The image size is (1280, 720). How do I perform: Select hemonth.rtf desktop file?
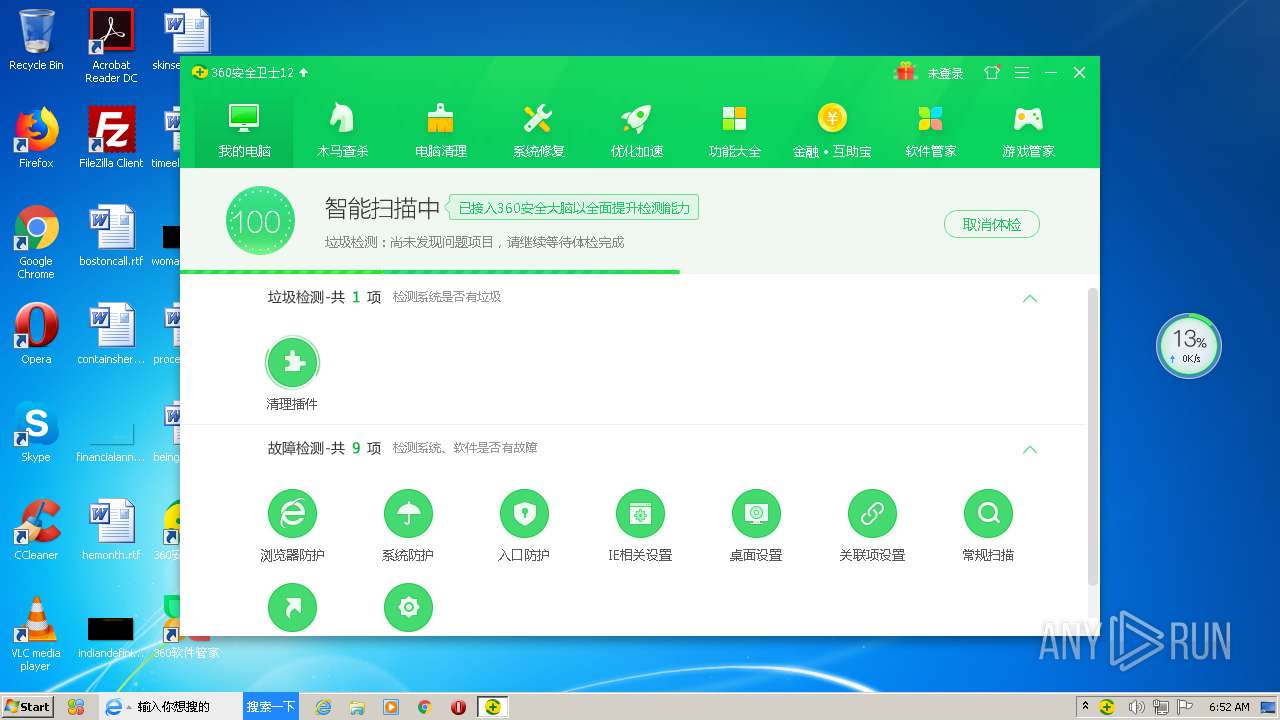(x=111, y=530)
